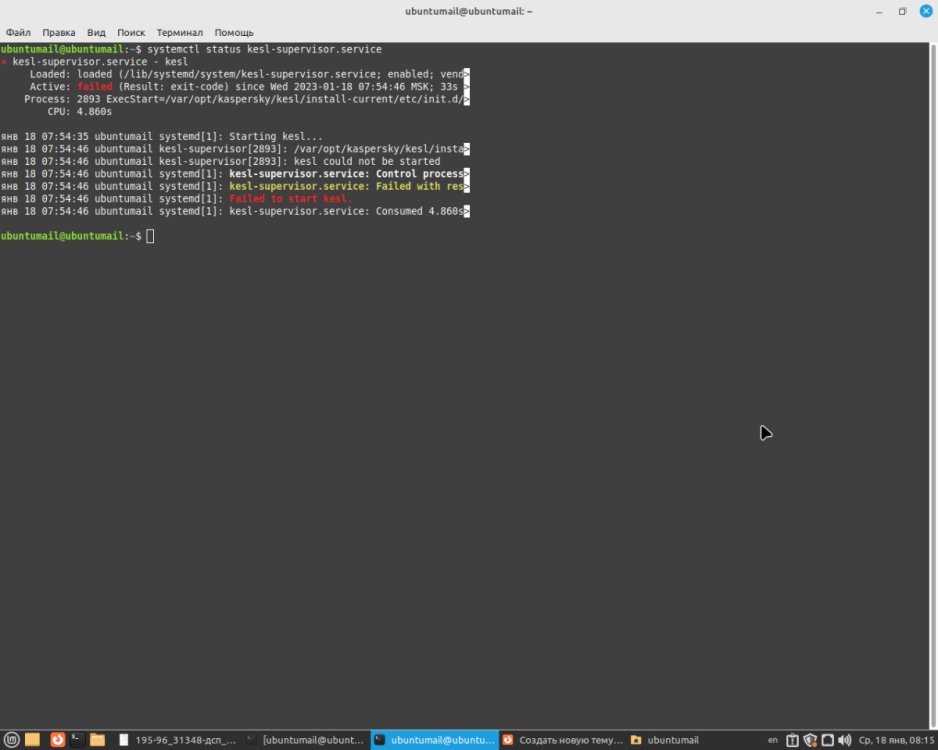Open the update manager shield icon
The height and width of the screenshot is (750, 938).
coord(810,740)
